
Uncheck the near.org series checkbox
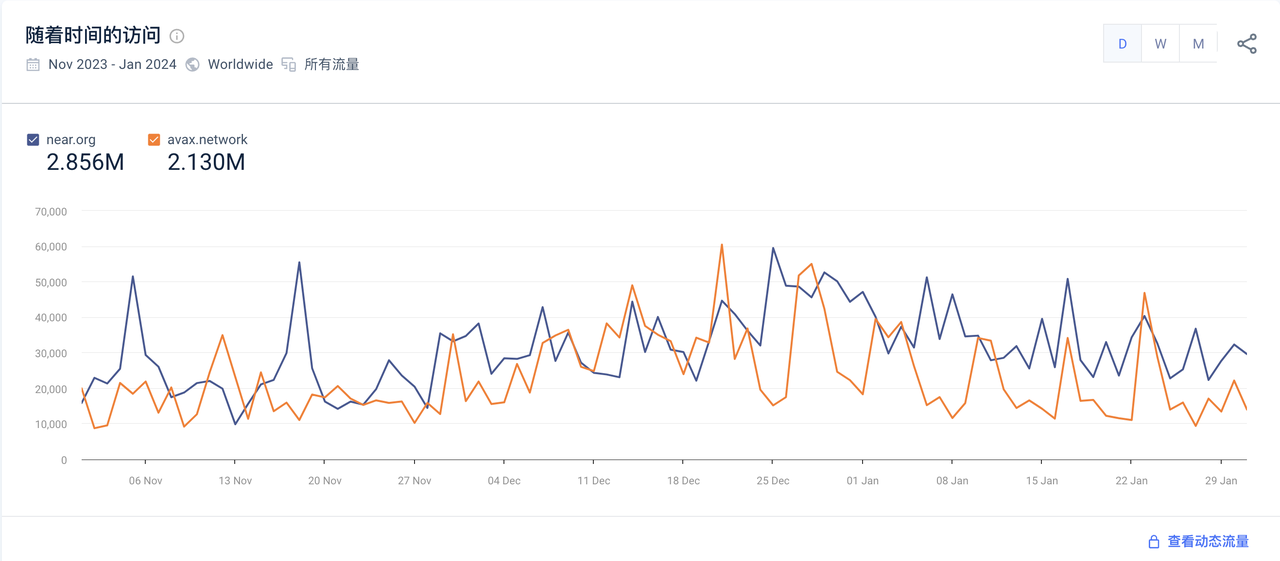pyautogui.click(x=33, y=140)
